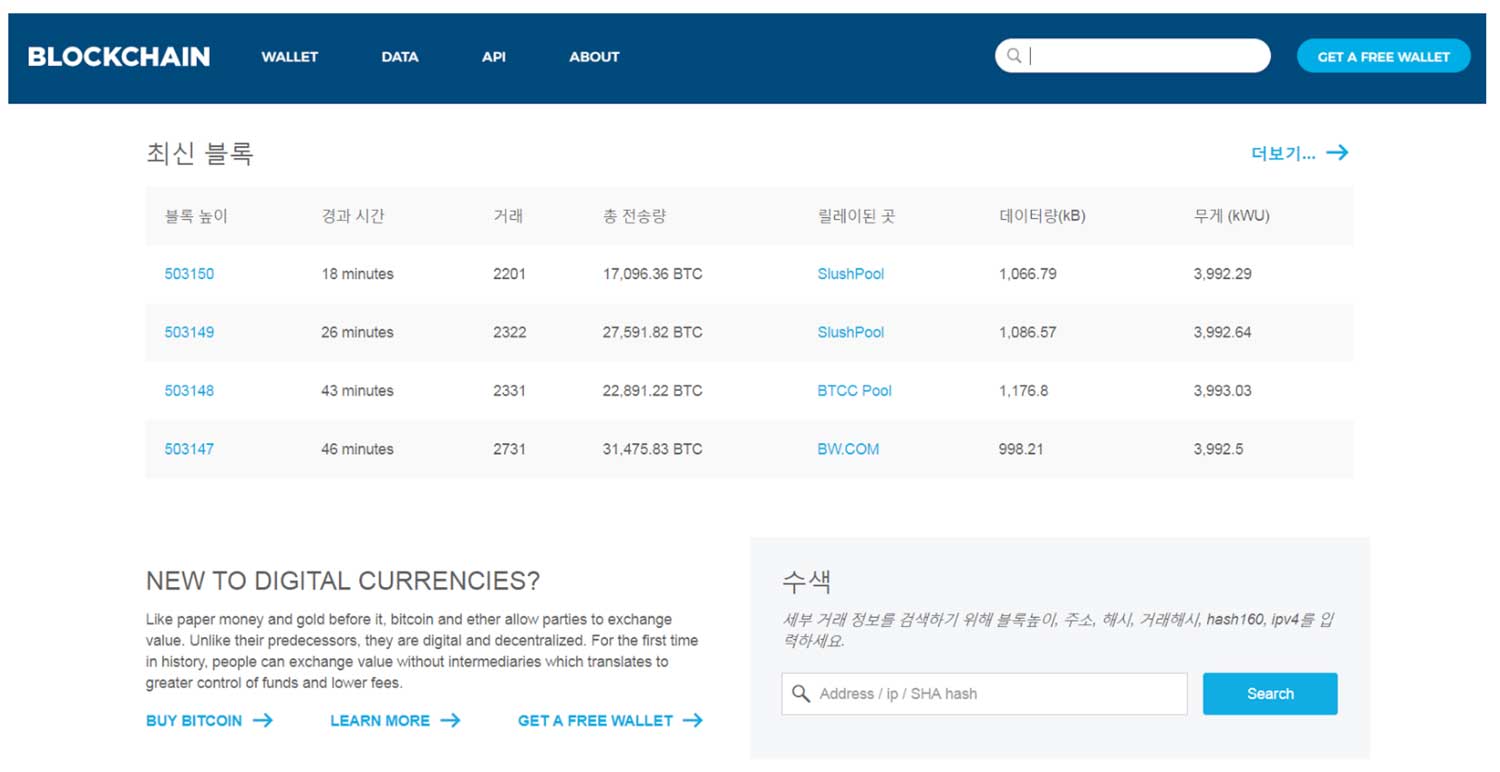Image resolution: width=1500 pixels, height=772 pixels.
Task: Focus the Address / ip / SHA hash field
Action: point(985,694)
